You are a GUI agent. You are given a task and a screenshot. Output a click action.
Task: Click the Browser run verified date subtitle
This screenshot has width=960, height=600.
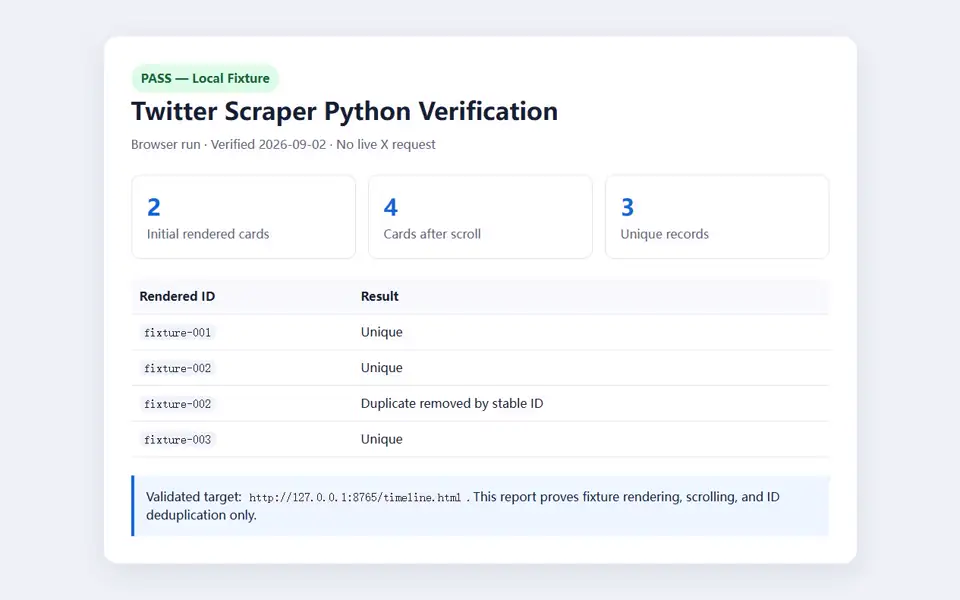coord(283,144)
